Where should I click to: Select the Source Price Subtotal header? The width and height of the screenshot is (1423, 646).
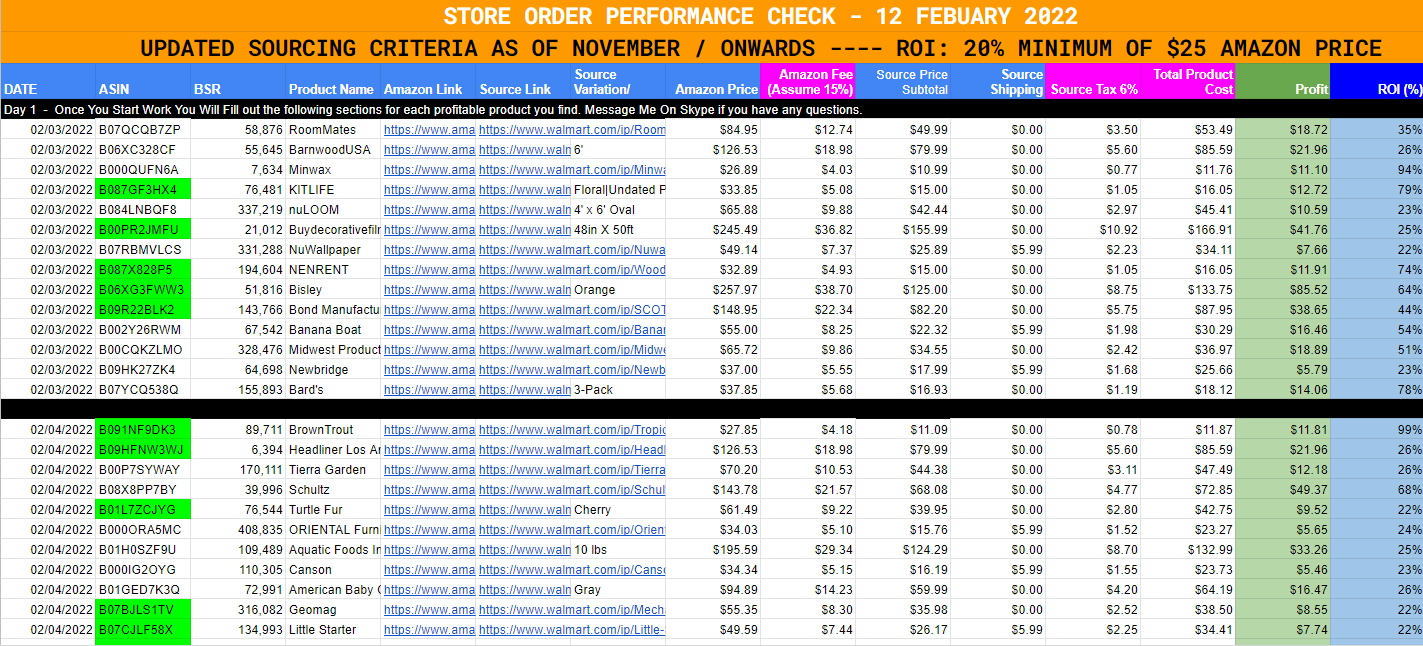click(903, 81)
